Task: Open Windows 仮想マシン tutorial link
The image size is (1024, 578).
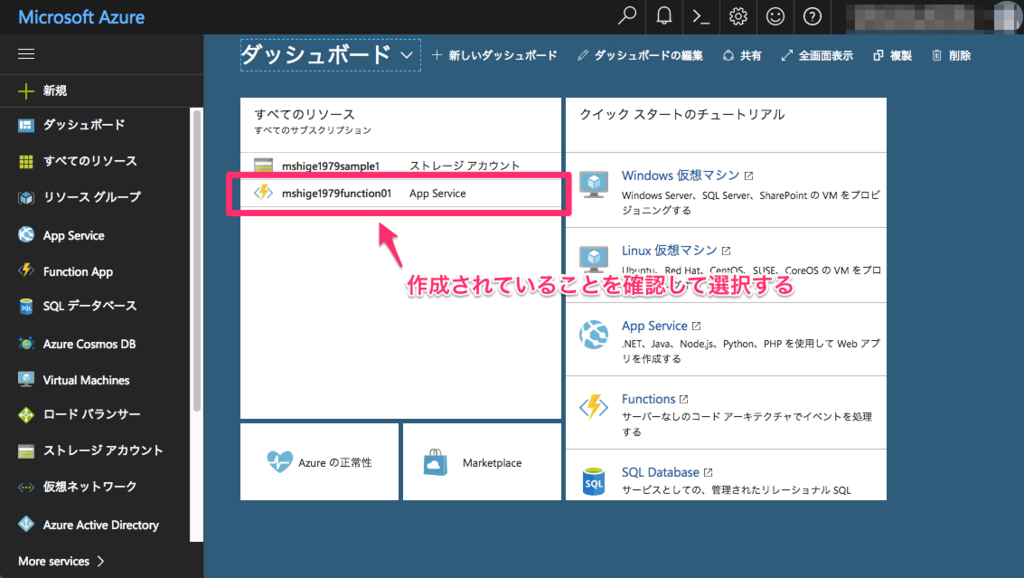Action: click(680, 176)
